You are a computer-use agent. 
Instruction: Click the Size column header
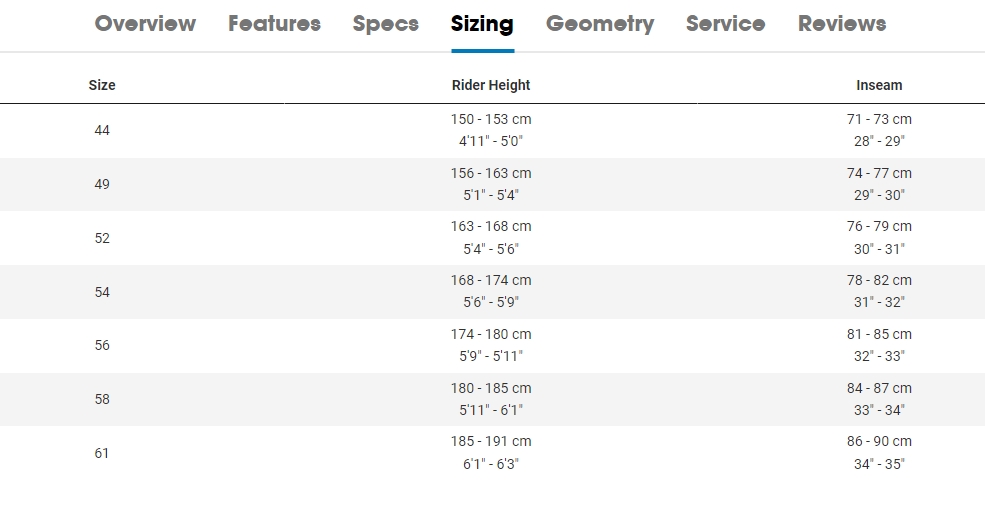tap(102, 85)
